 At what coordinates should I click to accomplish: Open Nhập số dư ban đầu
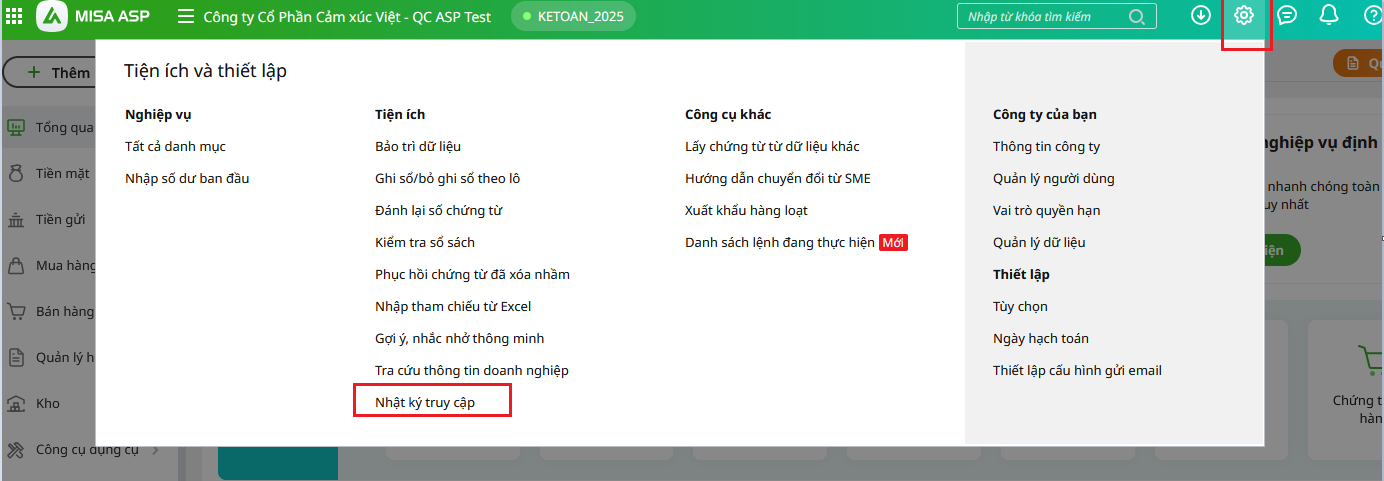[x=187, y=178]
